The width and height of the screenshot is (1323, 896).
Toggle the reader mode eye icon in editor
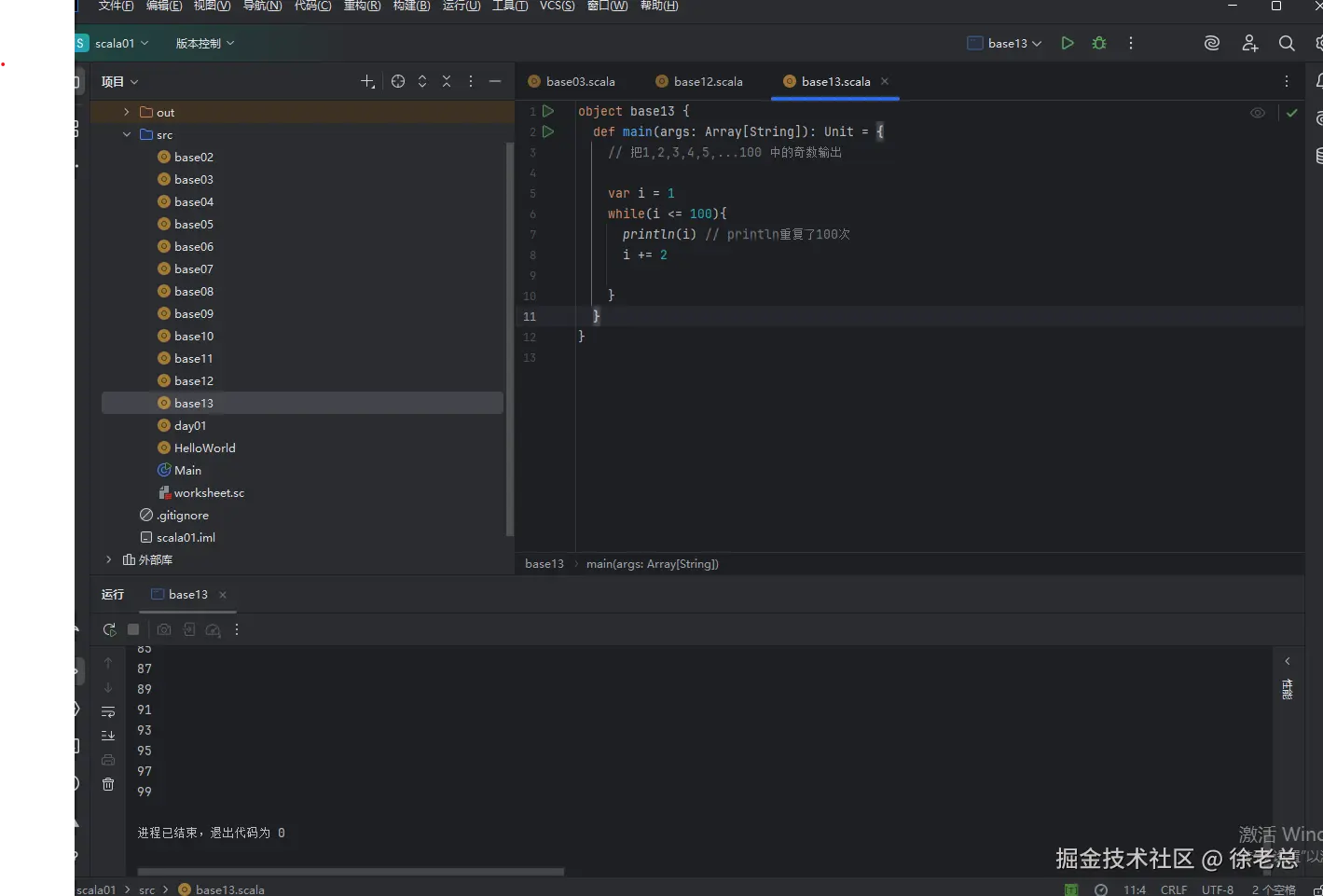coord(1258,113)
